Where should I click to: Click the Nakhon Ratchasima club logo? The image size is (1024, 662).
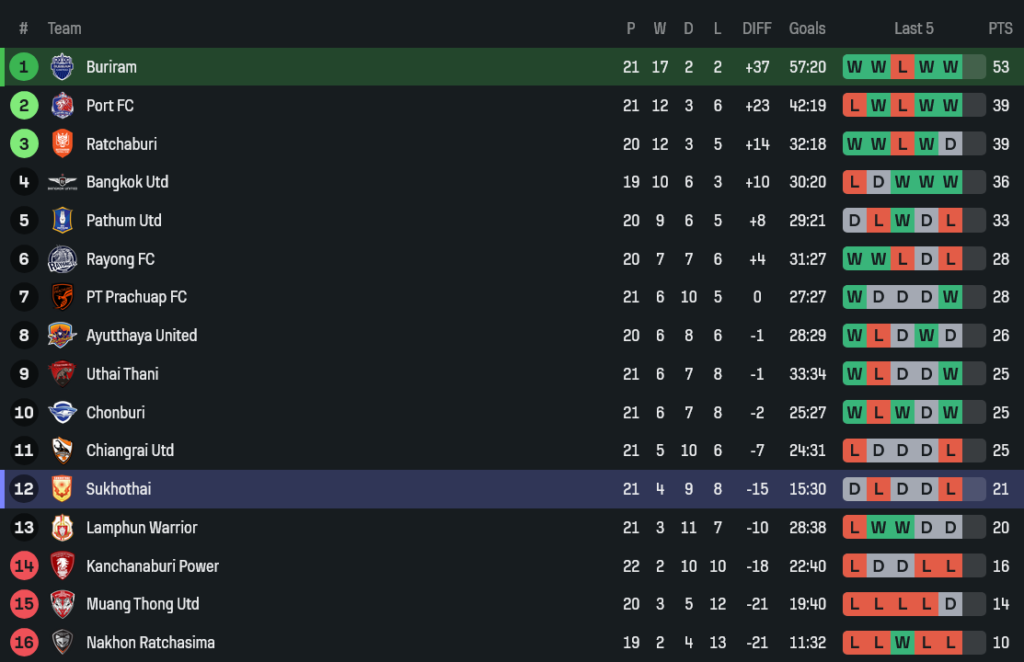click(x=62, y=642)
